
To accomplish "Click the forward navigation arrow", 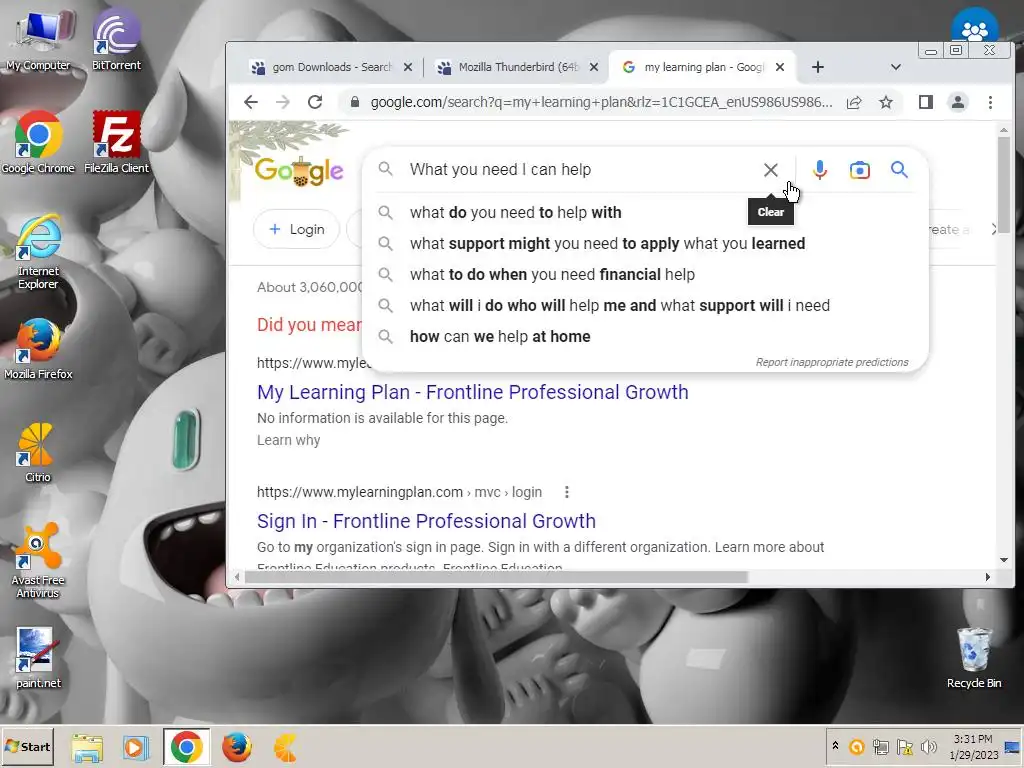I will pos(283,102).
